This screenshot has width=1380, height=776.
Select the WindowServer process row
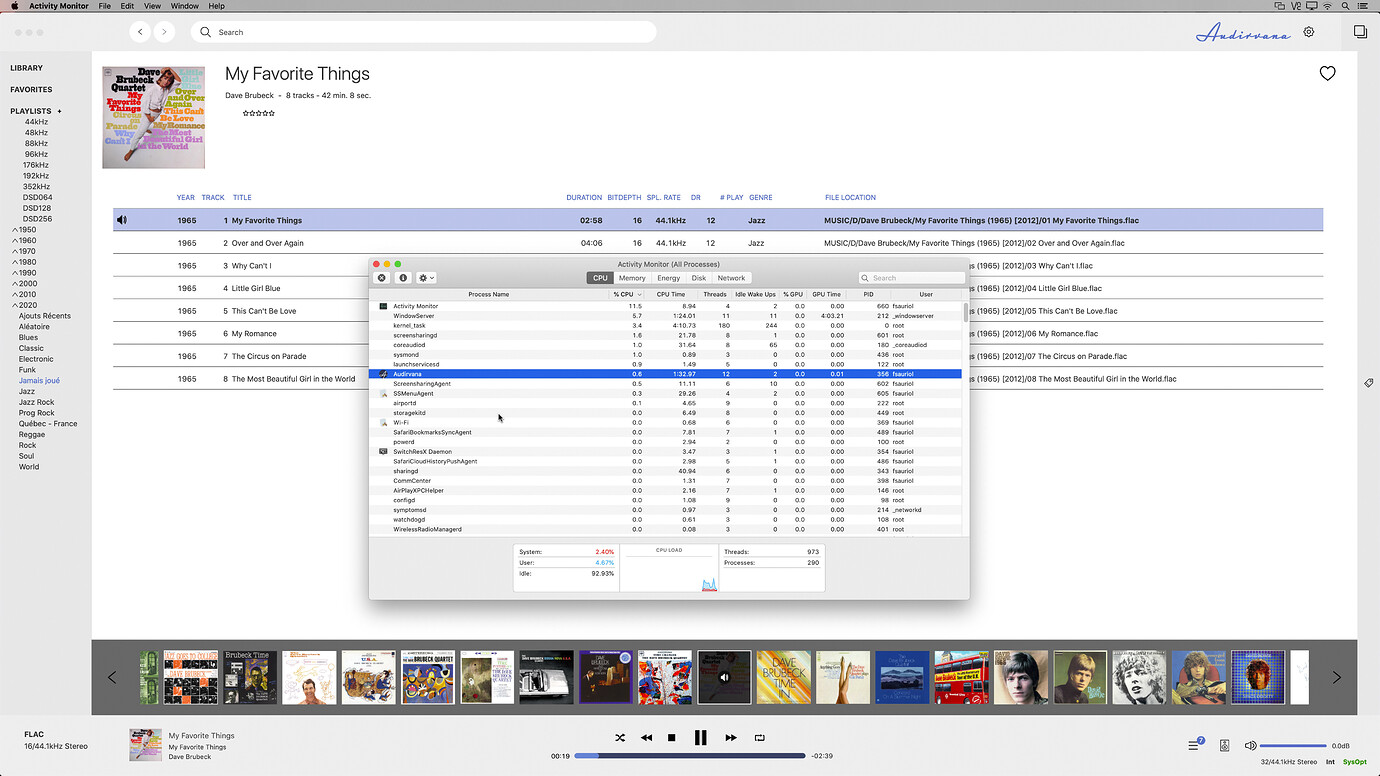[x=665, y=316]
